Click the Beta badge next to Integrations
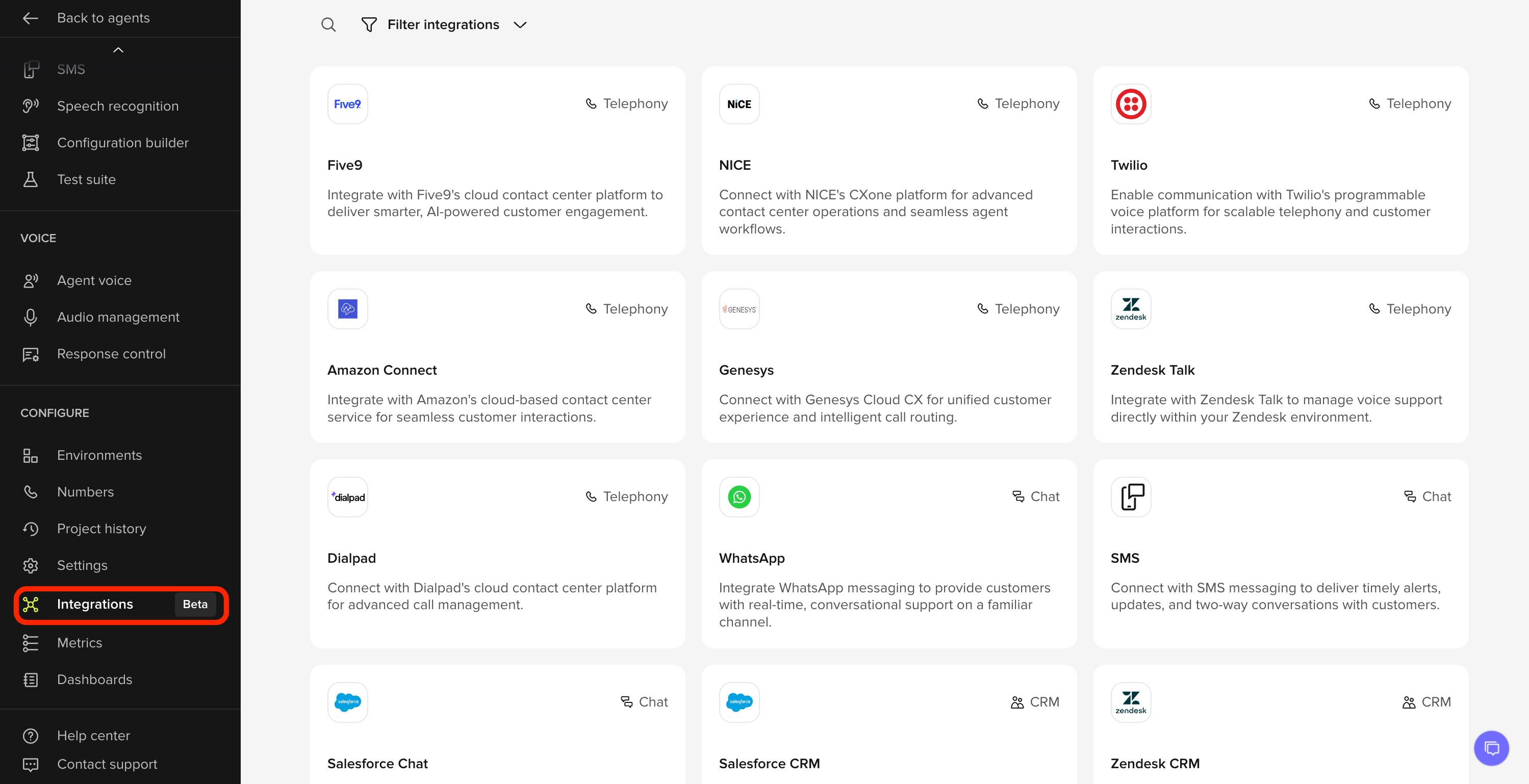The height and width of the screenshot is (784, 1529). point(195,604)
